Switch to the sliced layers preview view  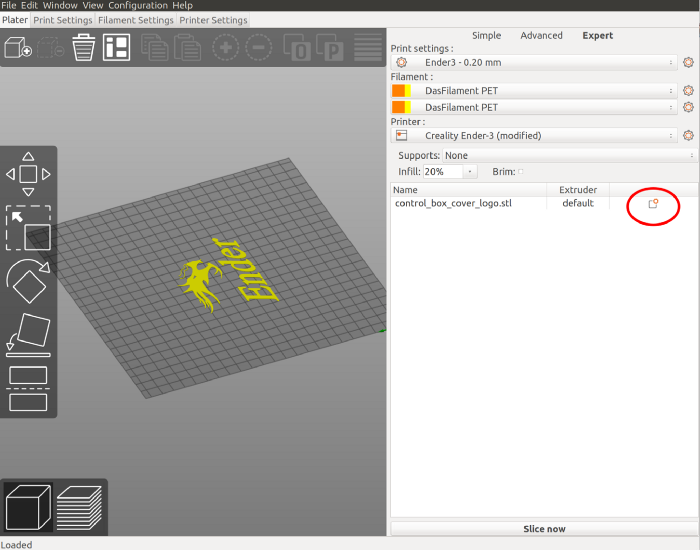pyautogui.click(x=80, y=506)
